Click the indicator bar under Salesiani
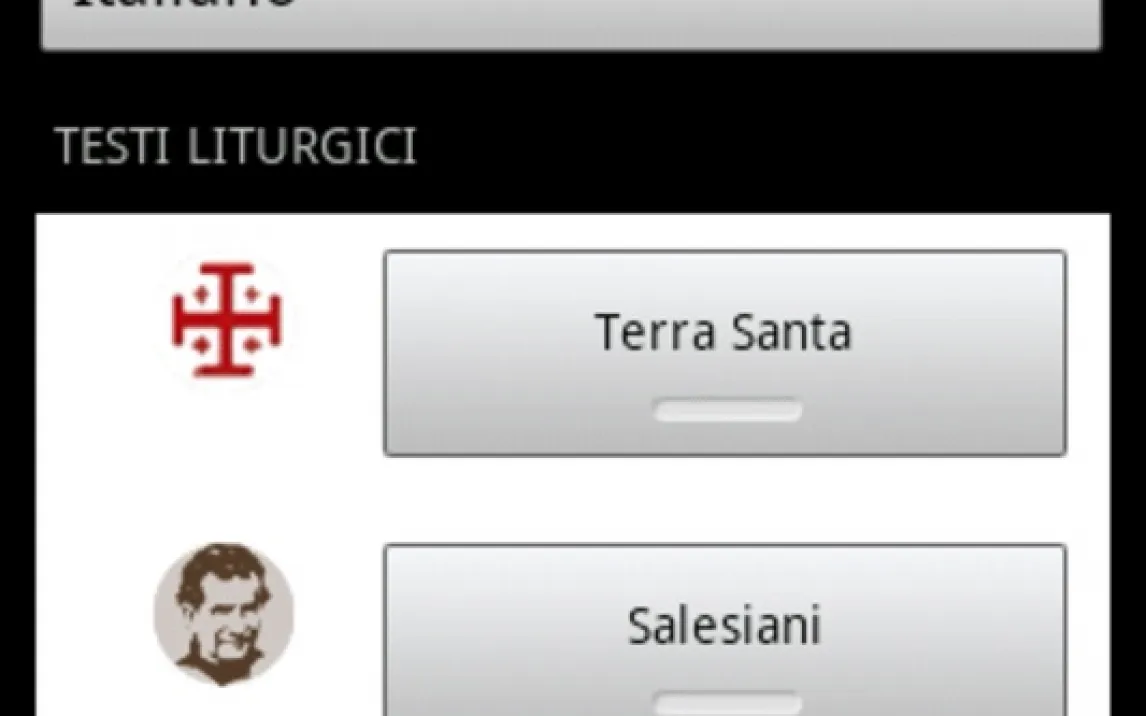The image size is (1146, 716). point(728,703)
